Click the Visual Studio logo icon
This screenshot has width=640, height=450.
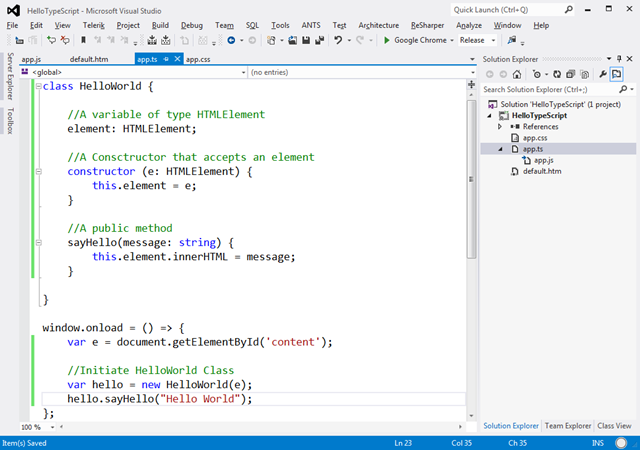(x=13, y=11)
